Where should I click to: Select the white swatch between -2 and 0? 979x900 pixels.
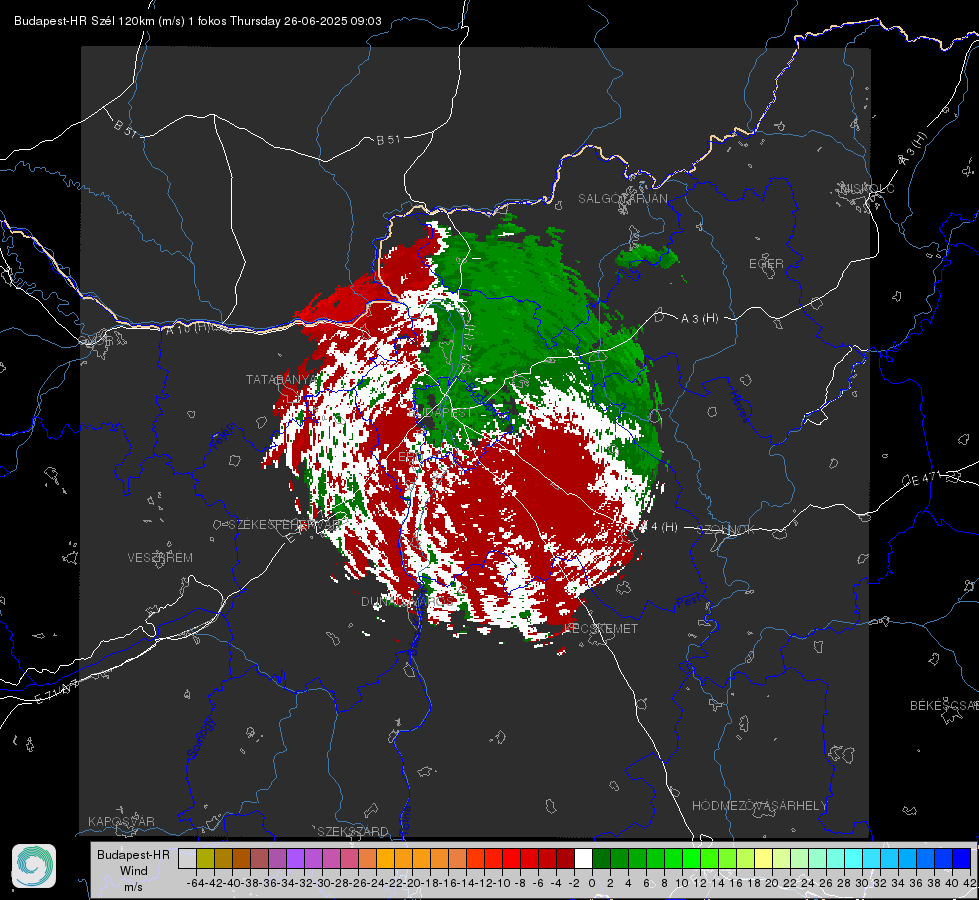click(583, 858)
